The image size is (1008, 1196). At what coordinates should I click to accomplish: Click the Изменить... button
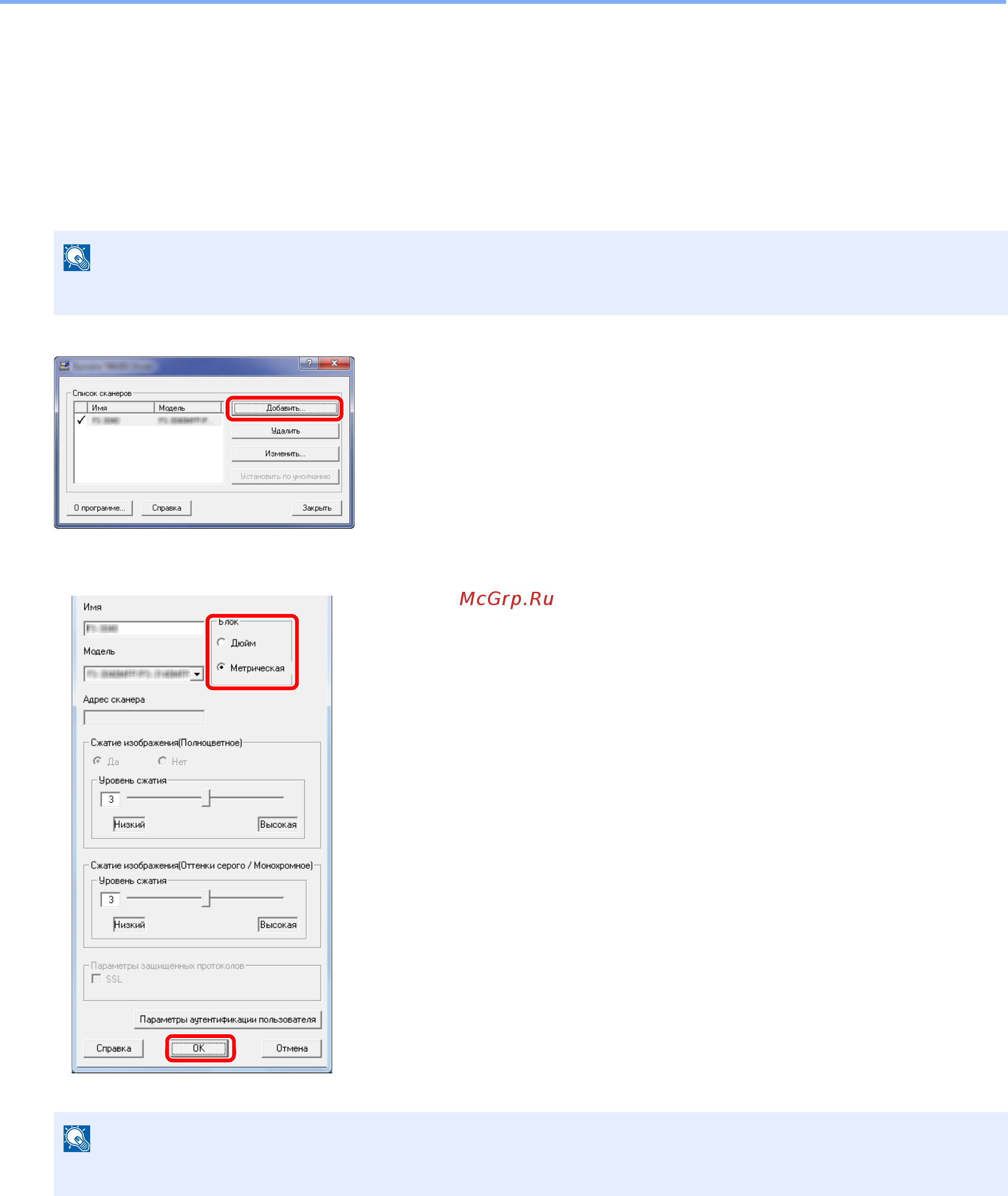pos(285,454)
